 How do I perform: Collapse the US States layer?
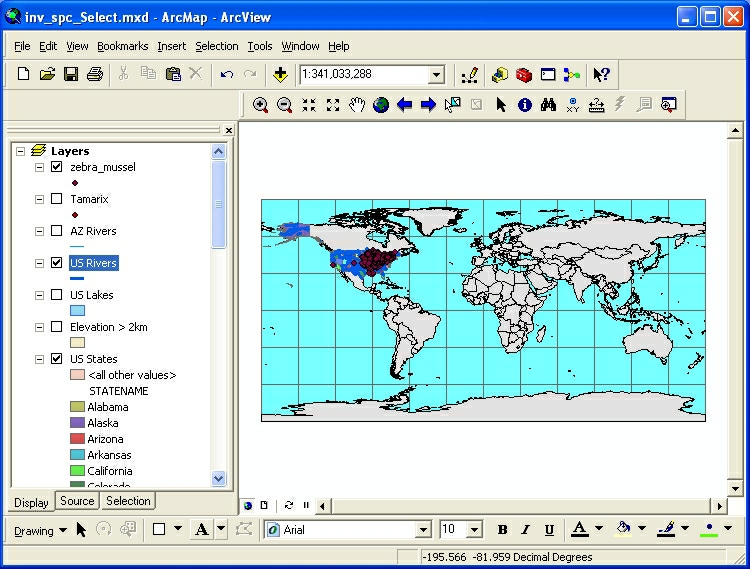(x=39, y=359)
